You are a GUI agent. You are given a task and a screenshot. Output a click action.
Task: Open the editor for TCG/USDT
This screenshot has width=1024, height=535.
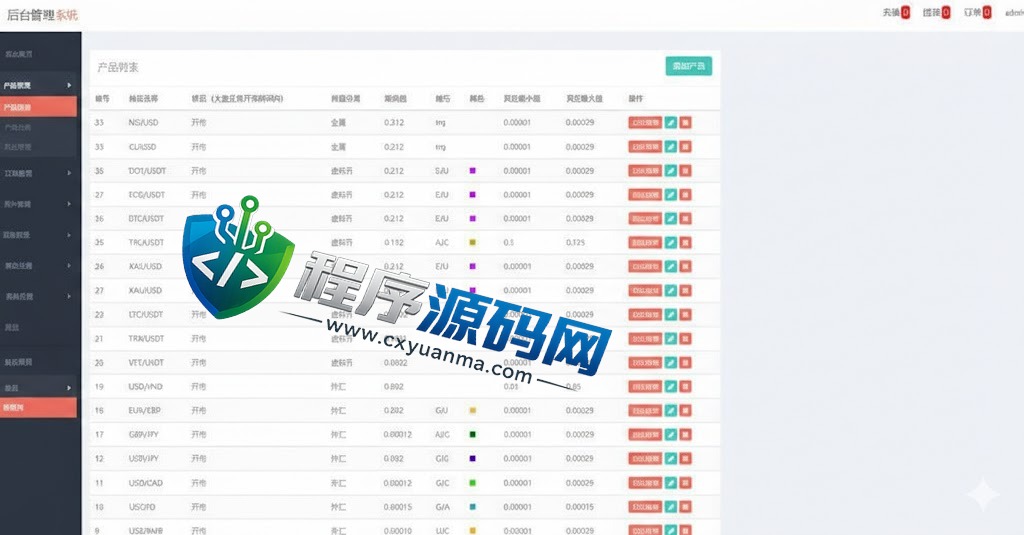point(671,195)
